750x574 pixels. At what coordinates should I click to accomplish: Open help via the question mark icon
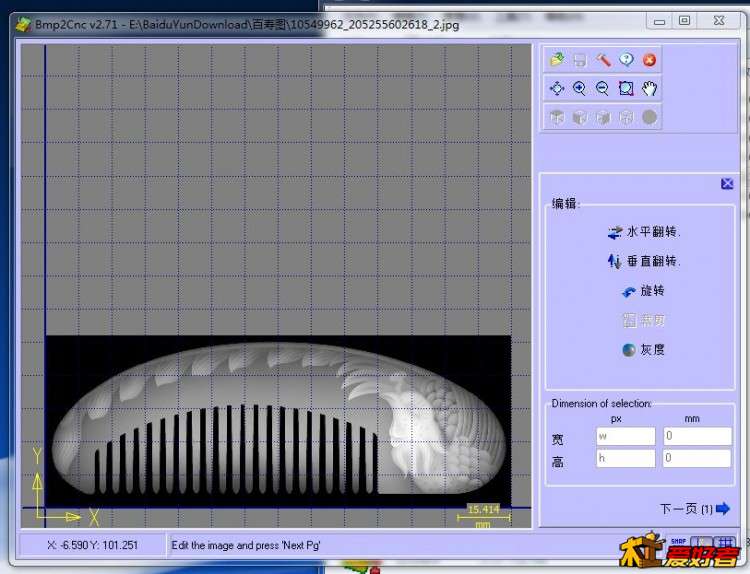pos(626,60)
